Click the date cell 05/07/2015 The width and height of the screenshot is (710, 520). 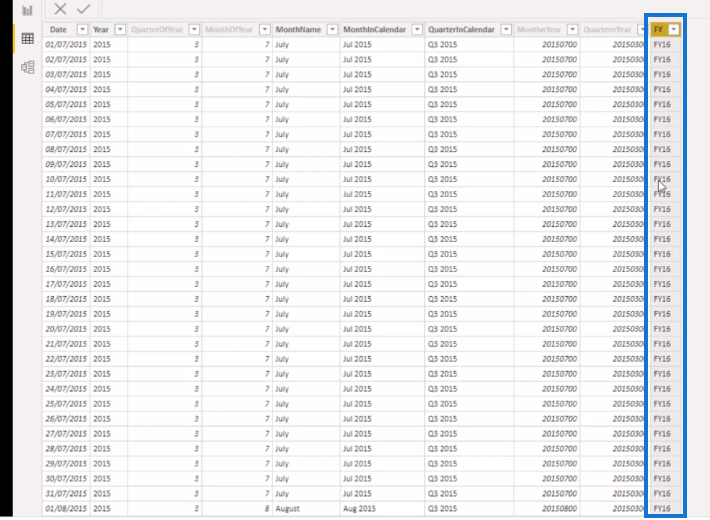(66, 104)
